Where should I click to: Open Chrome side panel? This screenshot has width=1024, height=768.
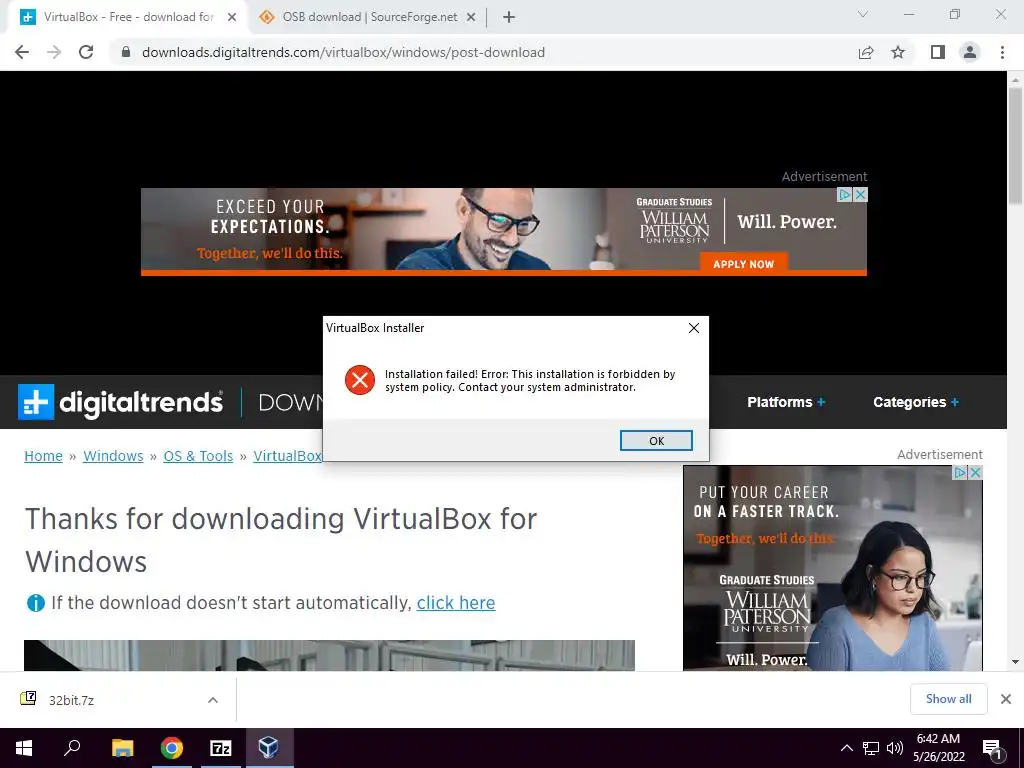(938, 52)
